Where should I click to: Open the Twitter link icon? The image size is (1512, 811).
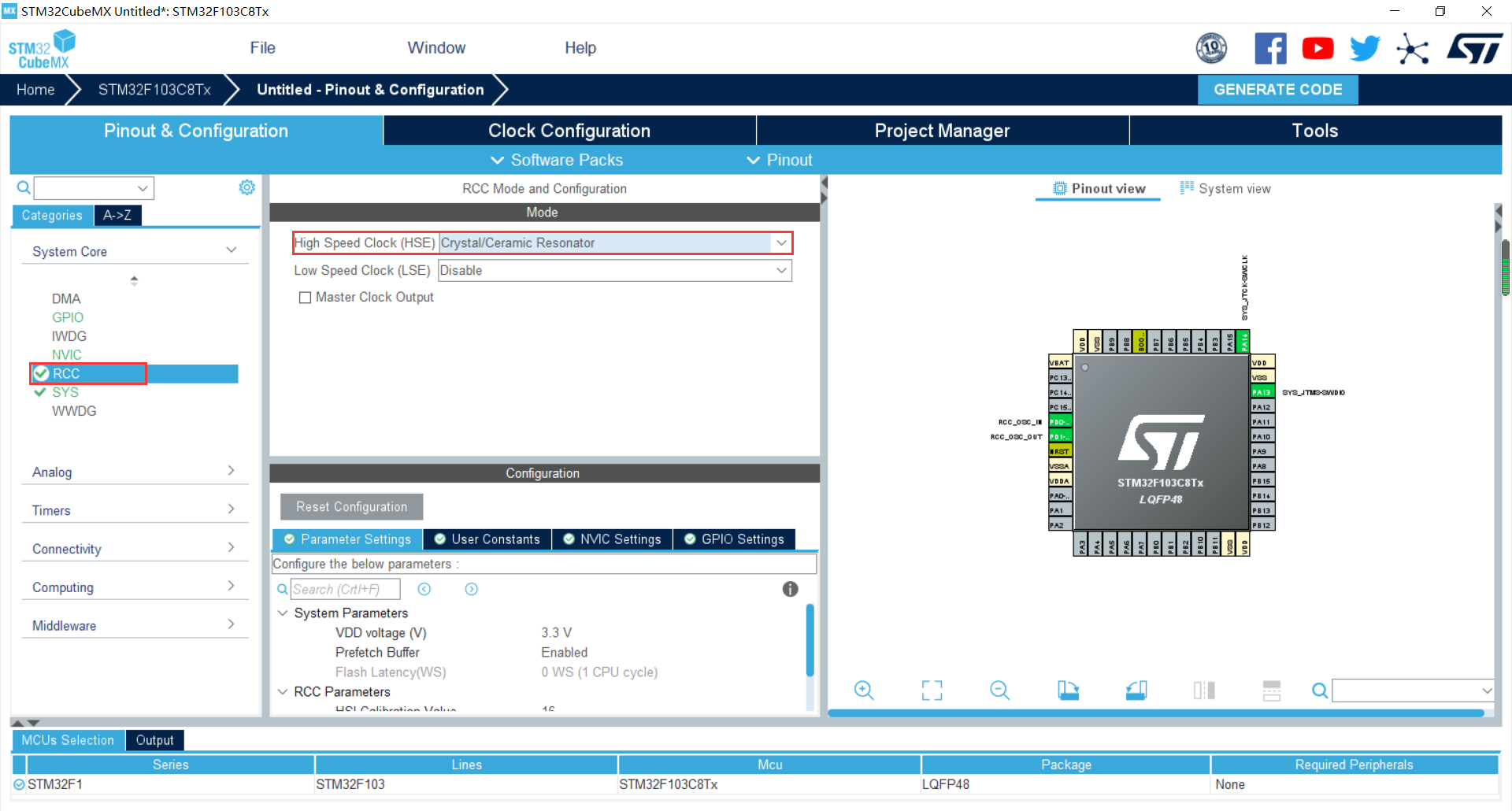(x=1365, y=48)
